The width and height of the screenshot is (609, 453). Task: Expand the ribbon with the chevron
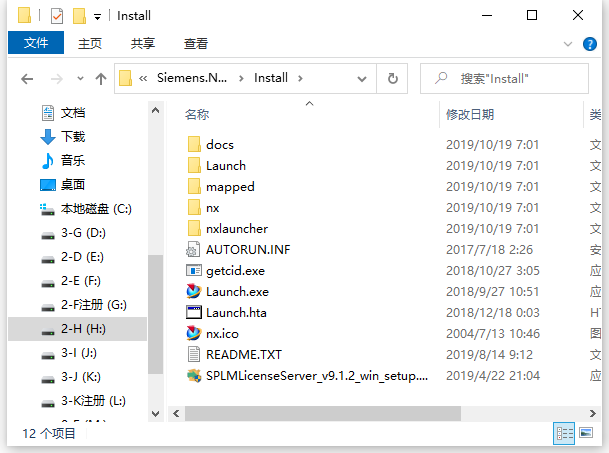coord(568,44)
